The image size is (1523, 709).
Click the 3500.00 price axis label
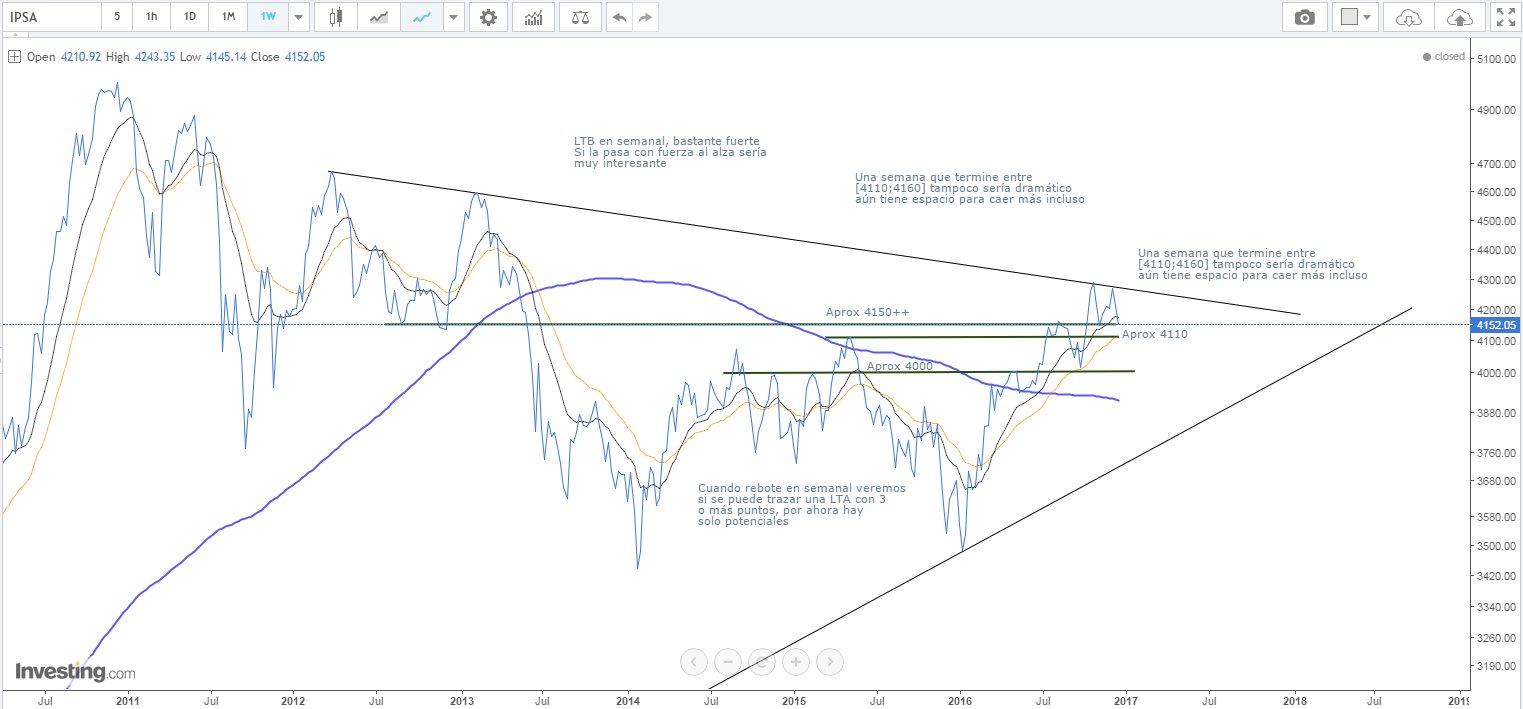click(x=1497, y=546)
